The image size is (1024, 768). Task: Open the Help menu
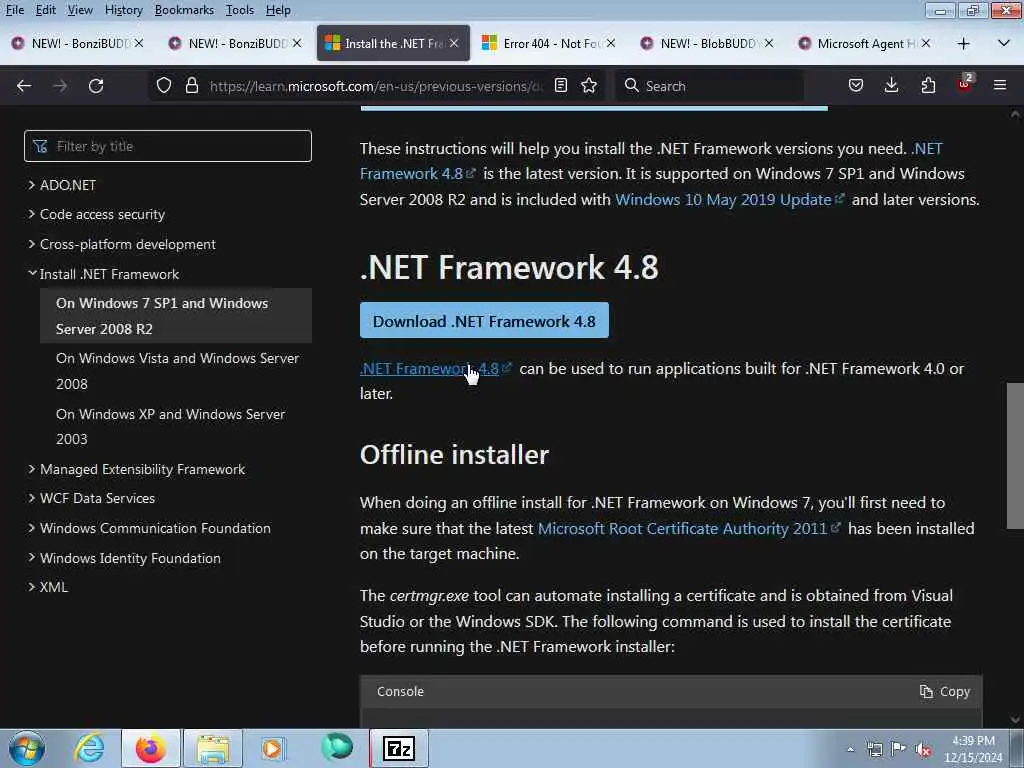click(x=278, y=10)
